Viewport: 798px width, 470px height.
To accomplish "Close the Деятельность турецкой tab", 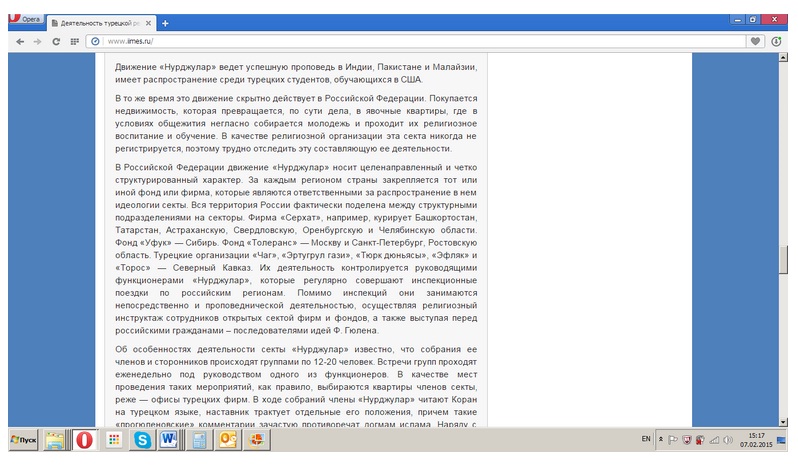I will click(148, 23).
